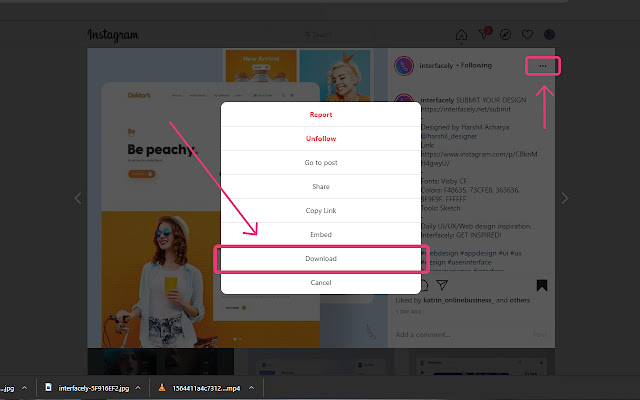Select Go to post option
The image size is (640, 400).
[321, 162]
